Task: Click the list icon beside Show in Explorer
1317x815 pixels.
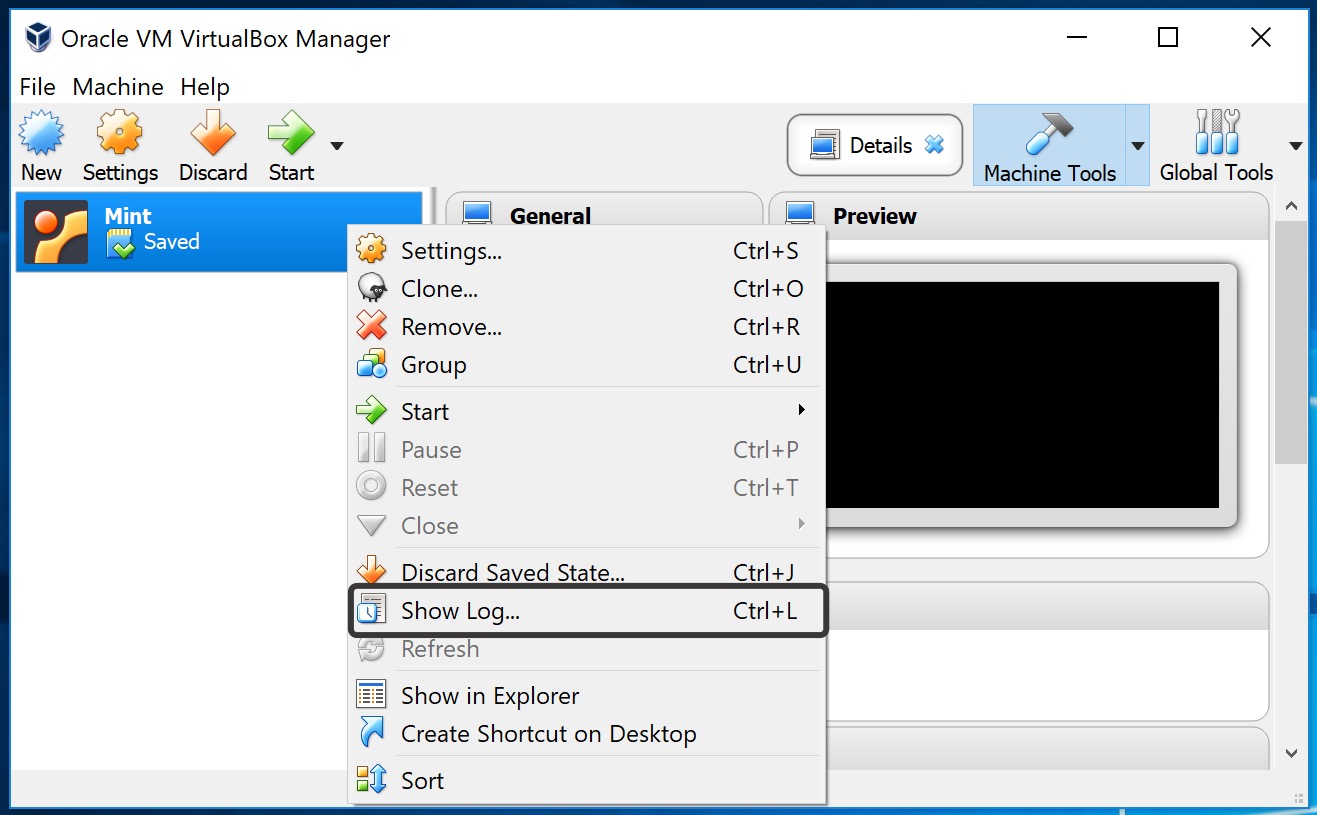Action: 371,694
